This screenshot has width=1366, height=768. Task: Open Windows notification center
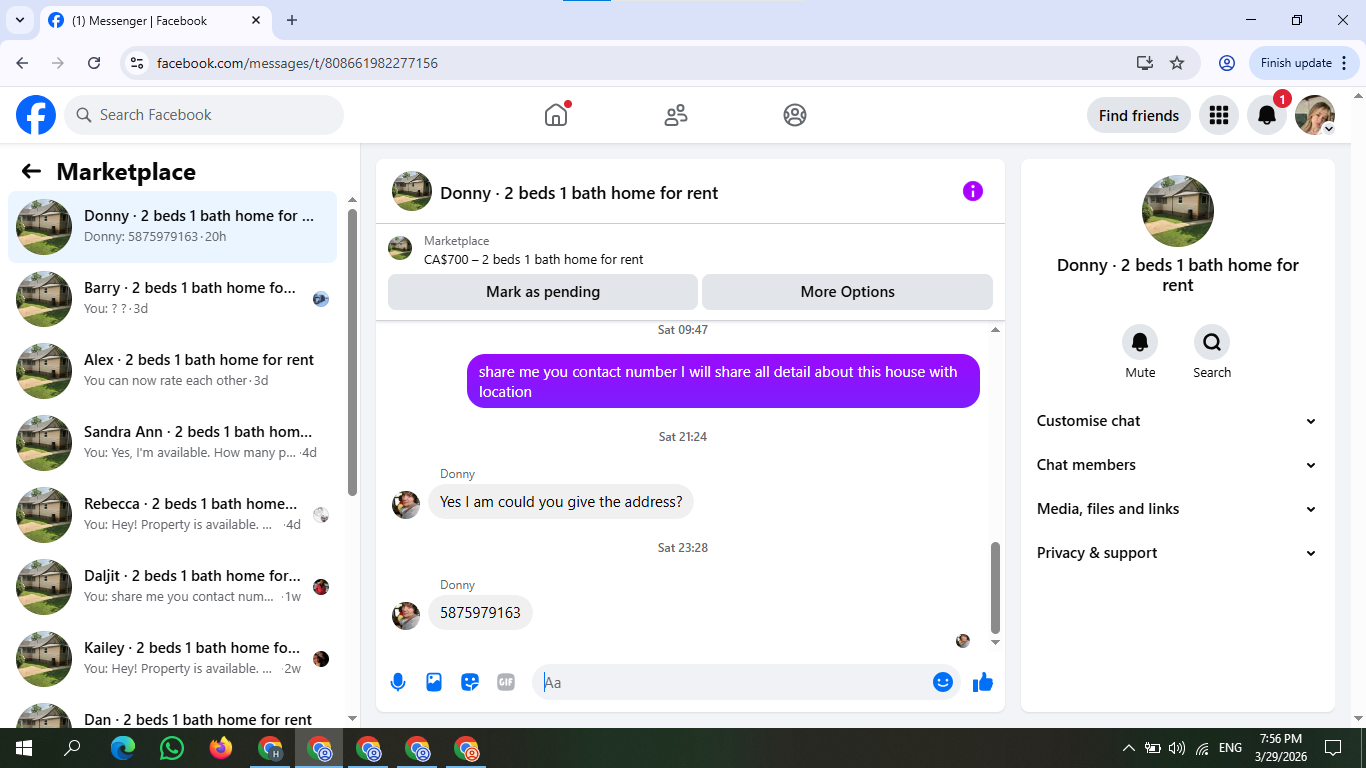(1332, 747)
